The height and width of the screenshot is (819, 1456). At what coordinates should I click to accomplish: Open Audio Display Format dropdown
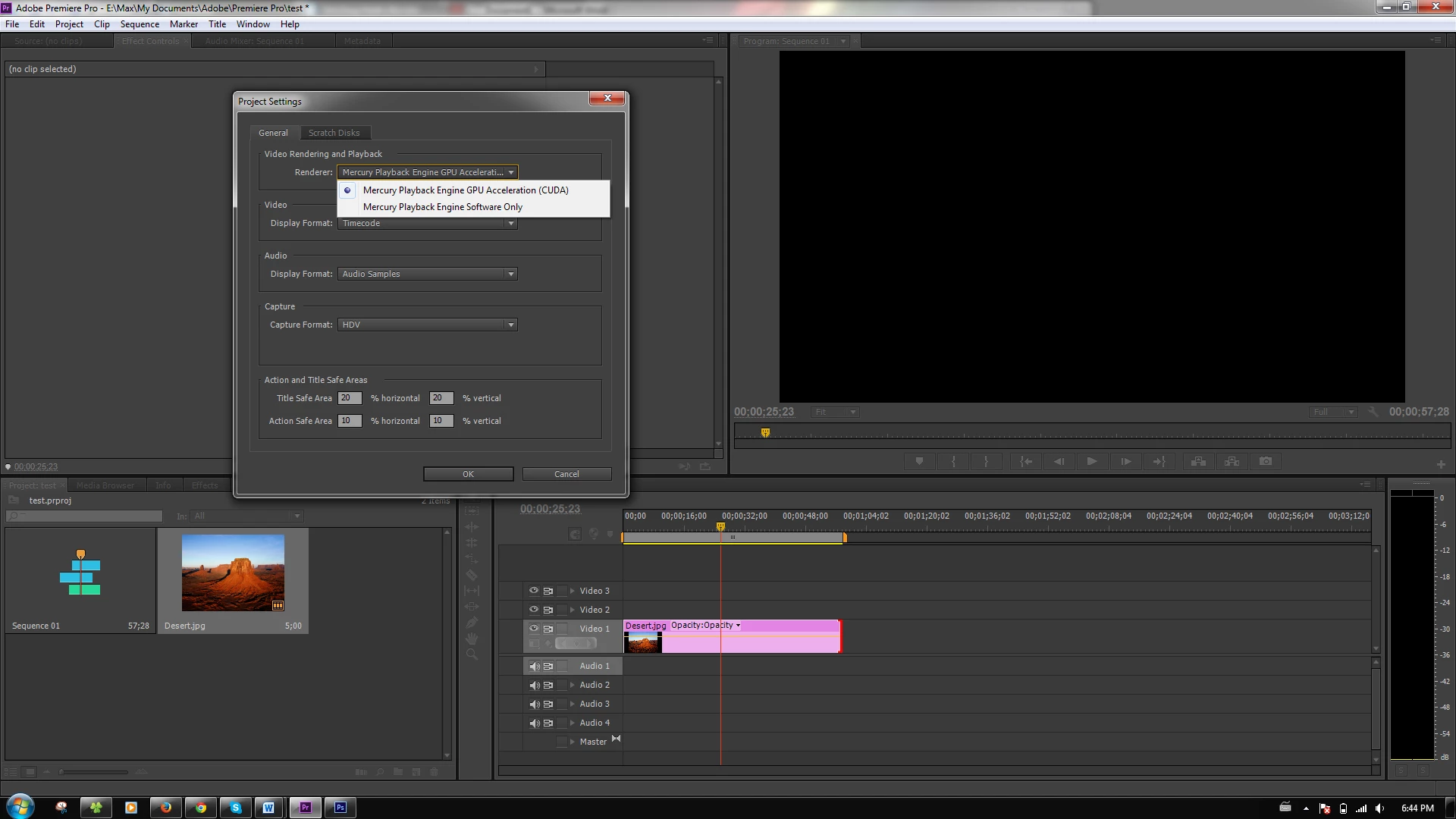[x=428, y=274]
